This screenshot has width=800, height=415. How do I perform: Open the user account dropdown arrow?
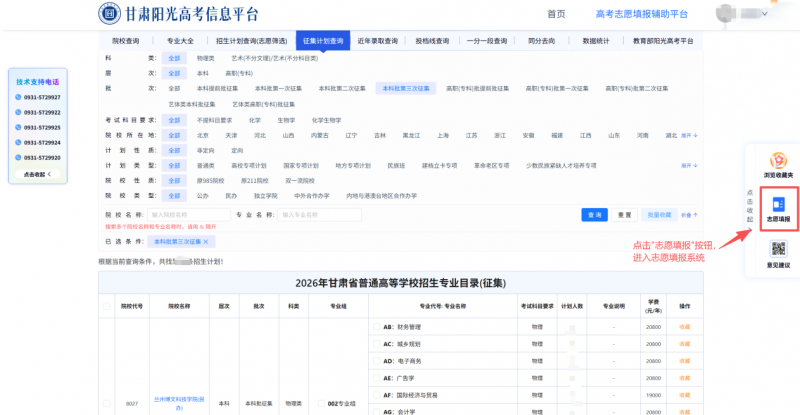[x=764, y=14]
